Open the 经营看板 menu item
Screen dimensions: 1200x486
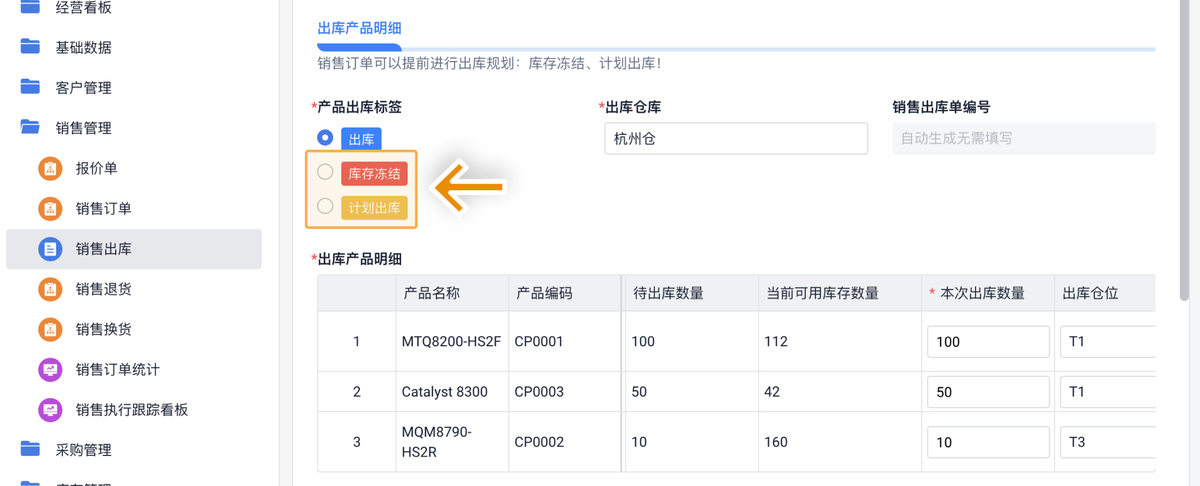pyautogui.click(x=84, y=7)
